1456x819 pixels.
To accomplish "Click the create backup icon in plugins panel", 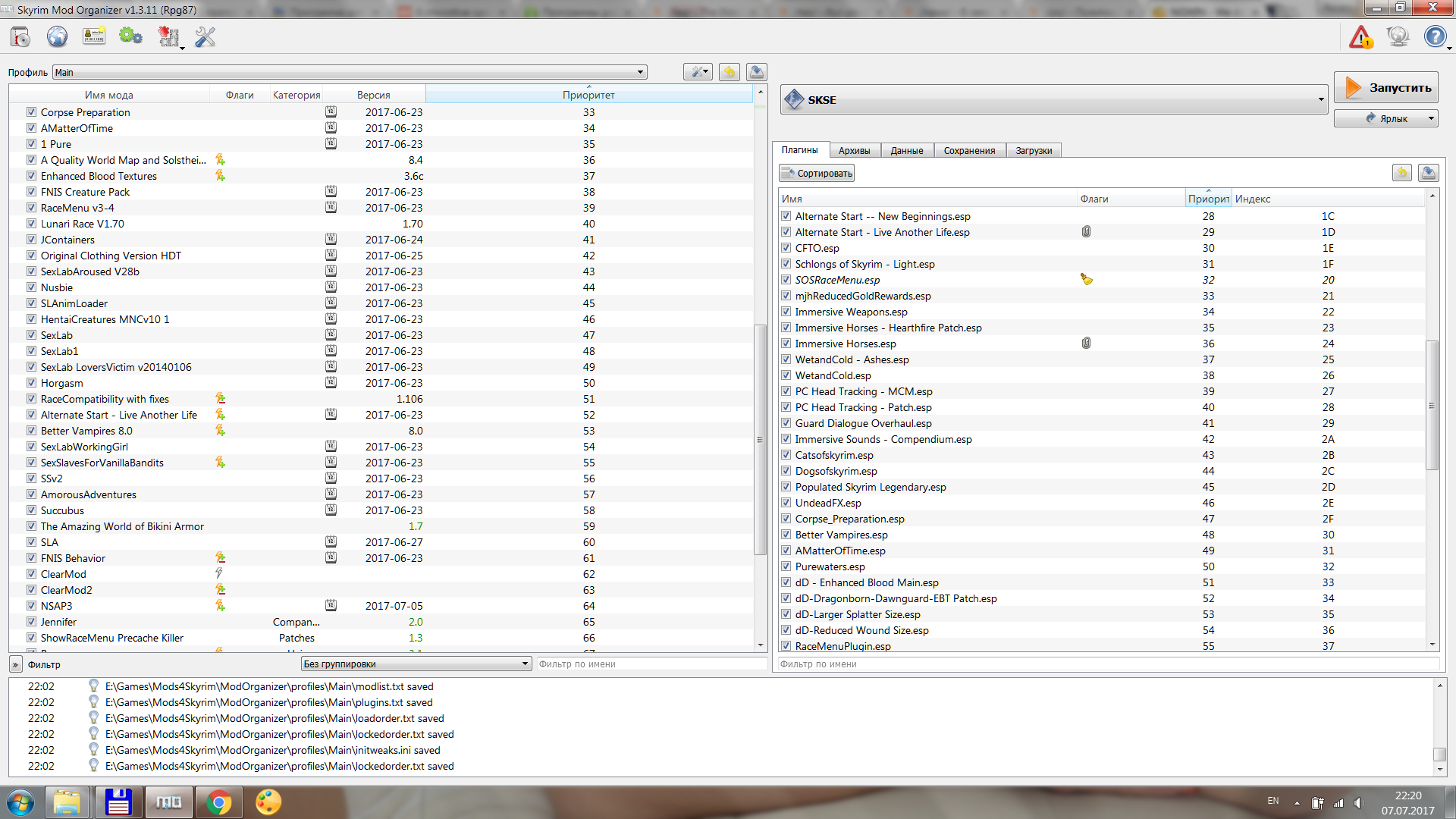I will [x=1428, y=173].
